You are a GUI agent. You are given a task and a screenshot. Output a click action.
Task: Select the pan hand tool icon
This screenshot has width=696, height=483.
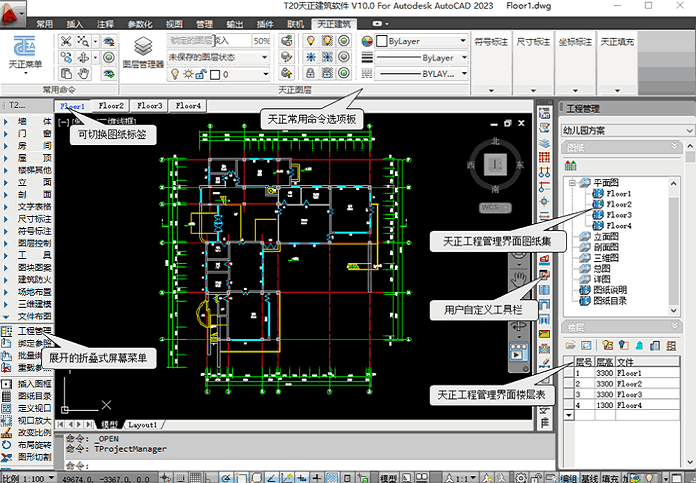(85, 74)
